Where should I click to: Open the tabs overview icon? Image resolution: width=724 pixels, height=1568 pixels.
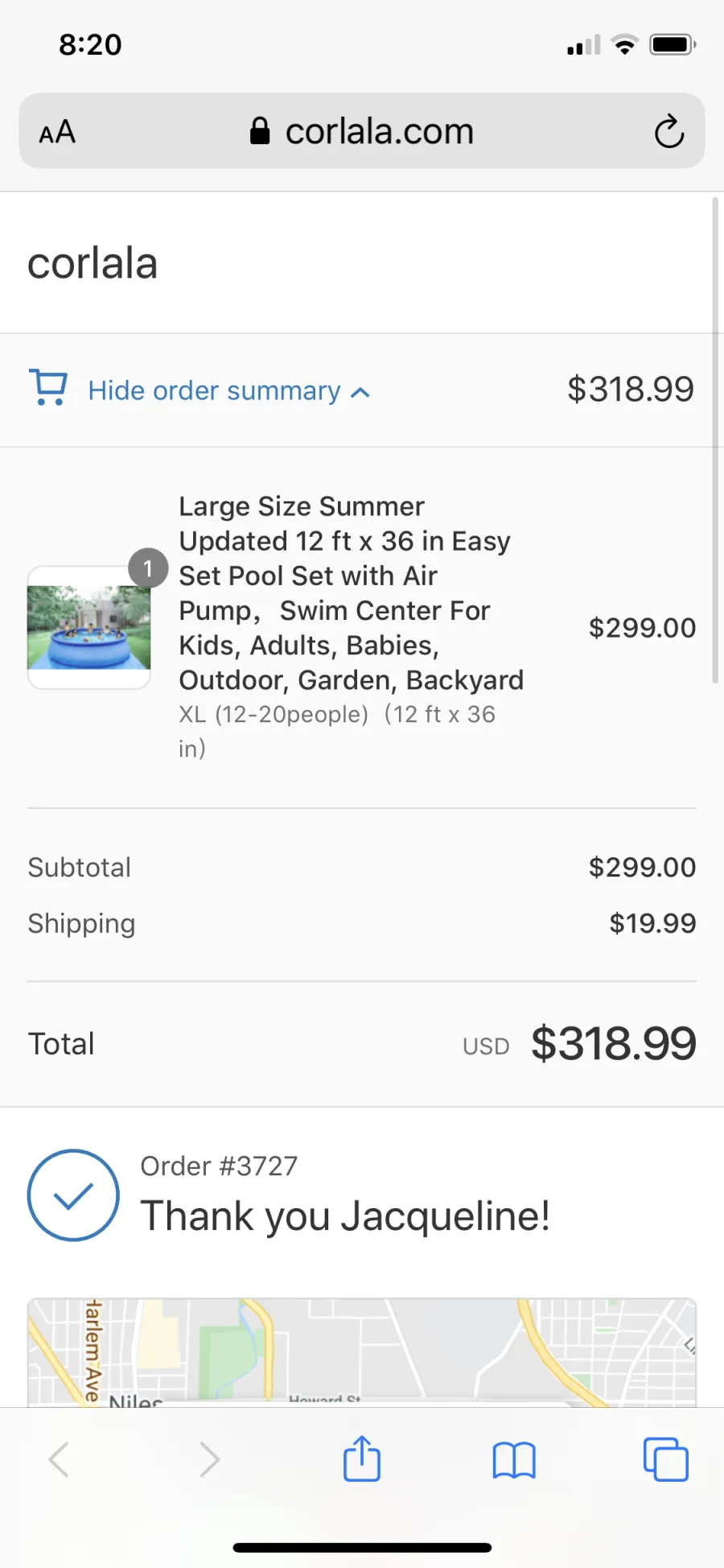[666, 1459]
